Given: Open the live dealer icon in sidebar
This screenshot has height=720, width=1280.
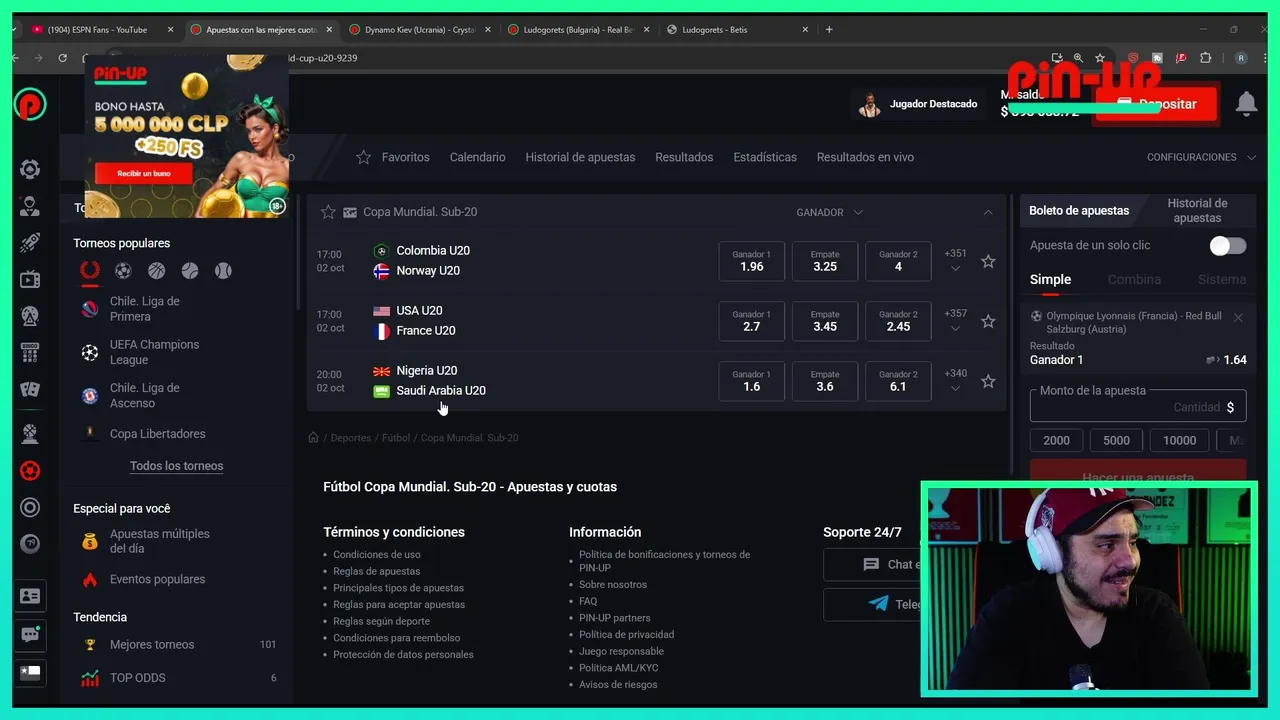Looking at the screenshot, I should pos(30,206).
